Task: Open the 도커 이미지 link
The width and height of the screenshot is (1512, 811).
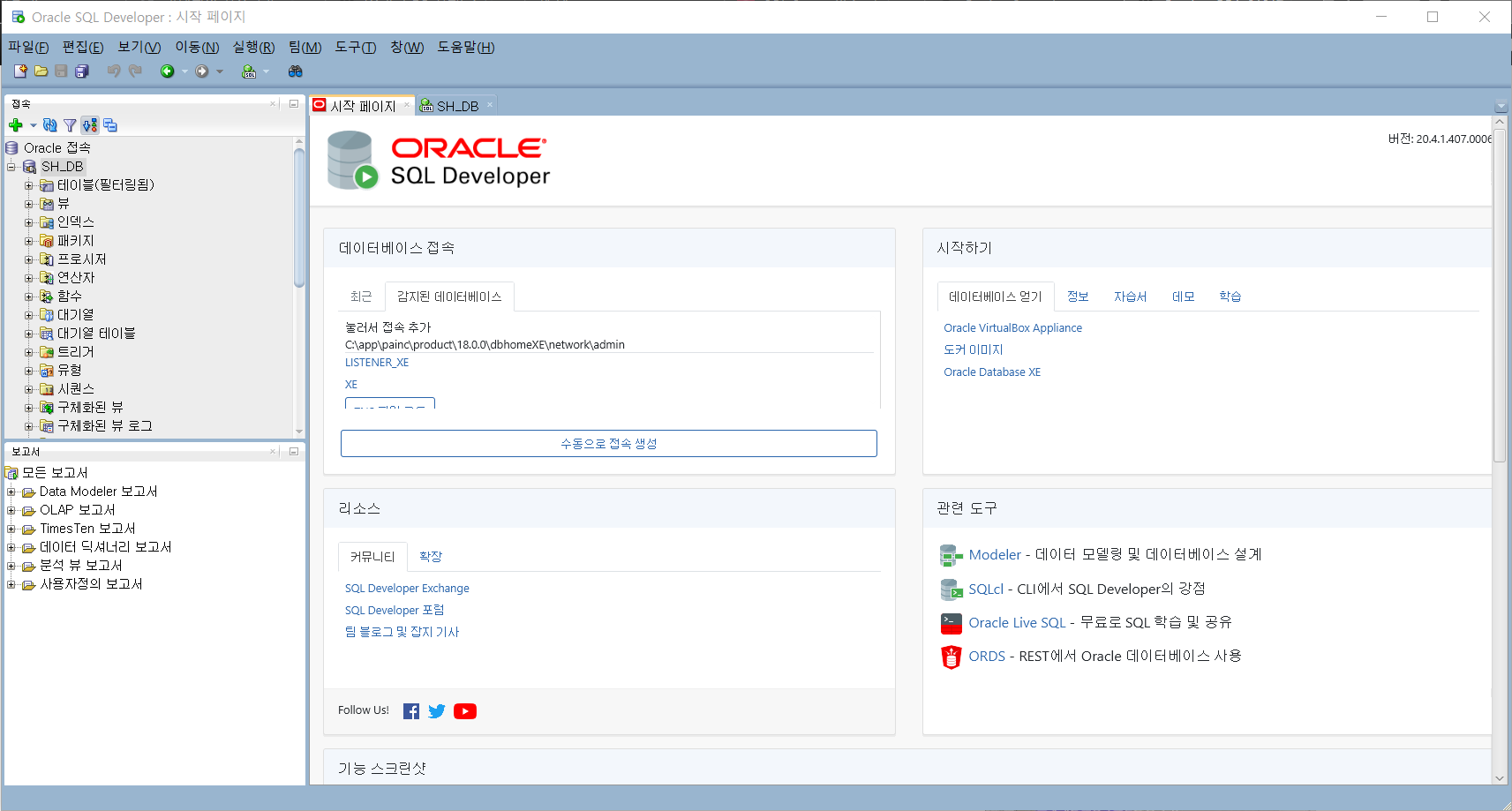Action: coord(974,350)
